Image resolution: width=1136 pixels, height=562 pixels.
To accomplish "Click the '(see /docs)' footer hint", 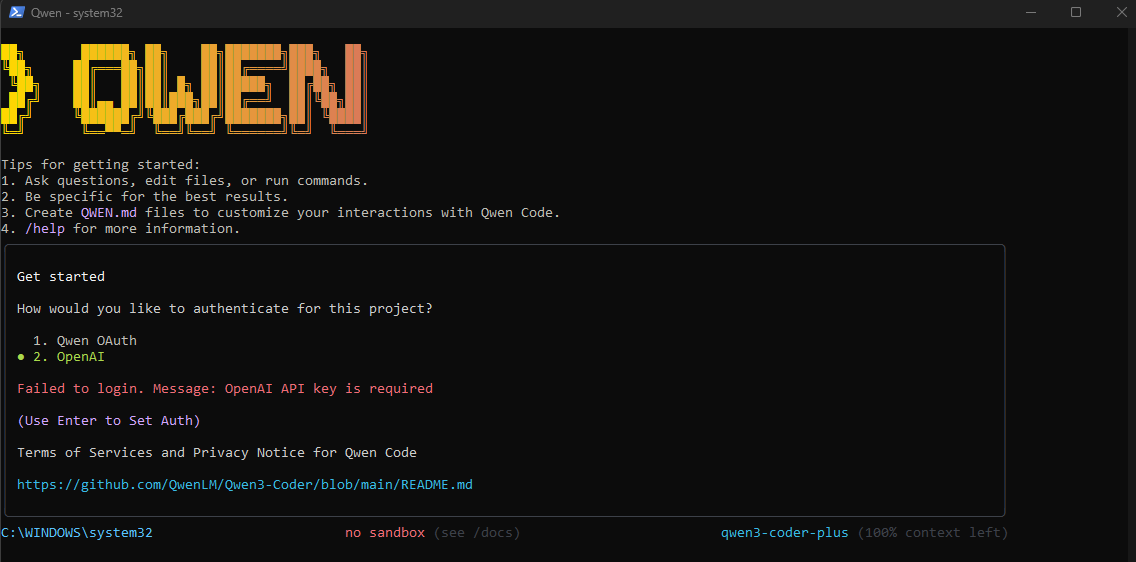I will click(x=477, y=533).
